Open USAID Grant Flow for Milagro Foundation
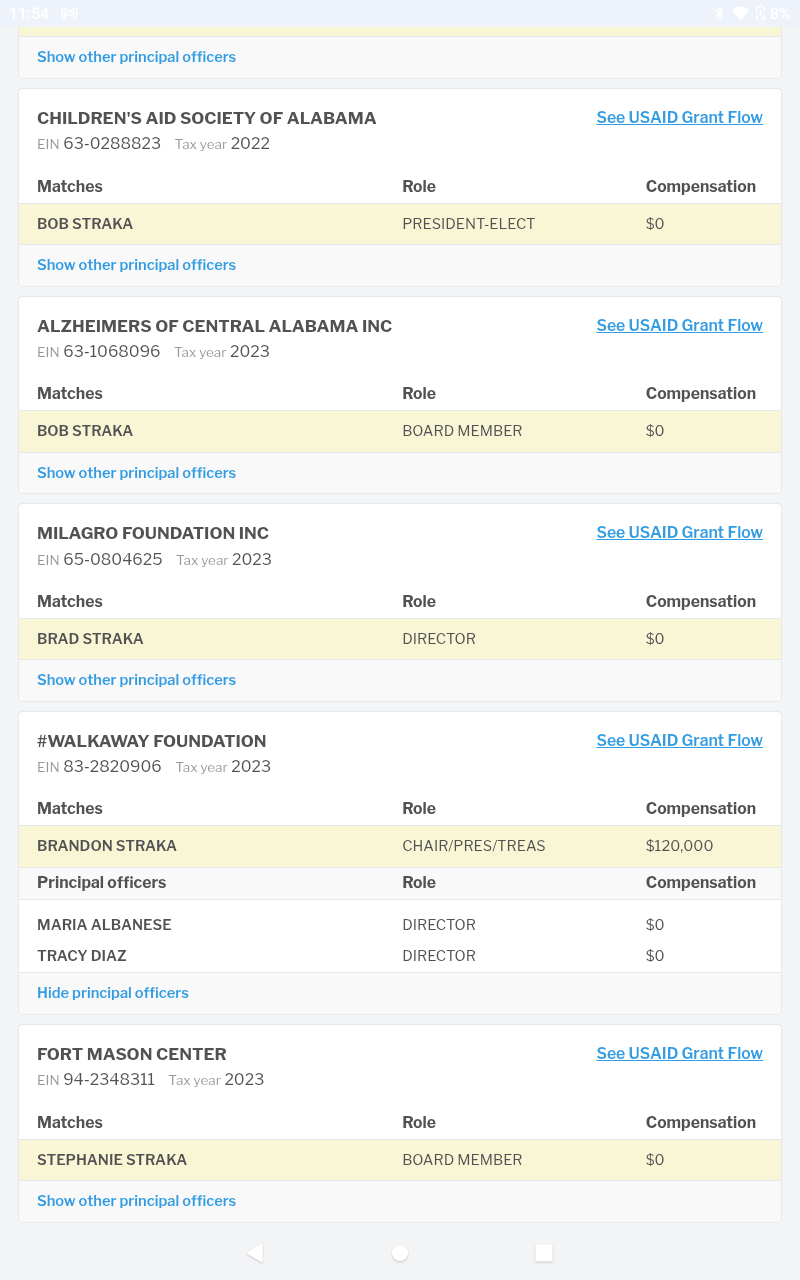Viewport: 800px width, 1280px height. click(x=679, y=532)
